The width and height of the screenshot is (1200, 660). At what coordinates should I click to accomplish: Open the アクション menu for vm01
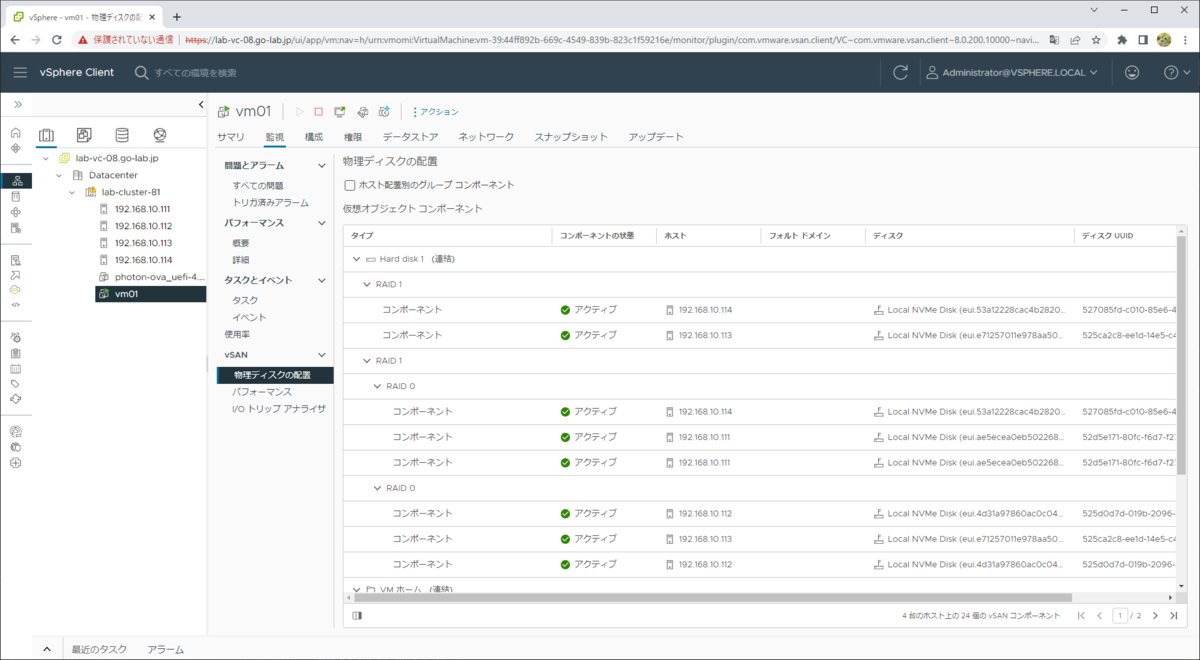click(x=435, y=112)
